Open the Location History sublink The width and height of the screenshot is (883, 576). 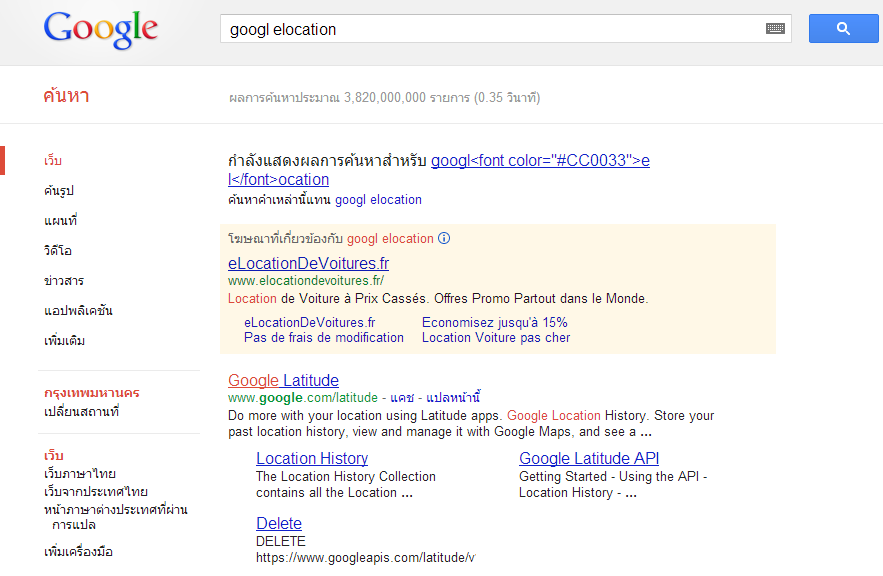[312, 459]
